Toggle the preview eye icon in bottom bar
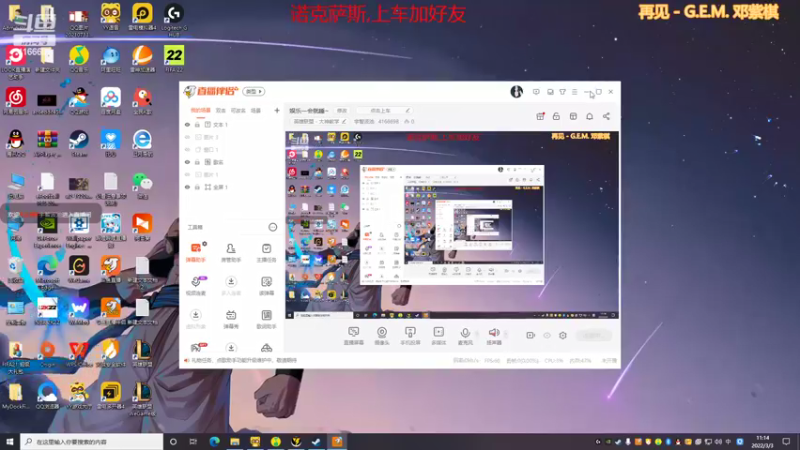 (546, 335)
